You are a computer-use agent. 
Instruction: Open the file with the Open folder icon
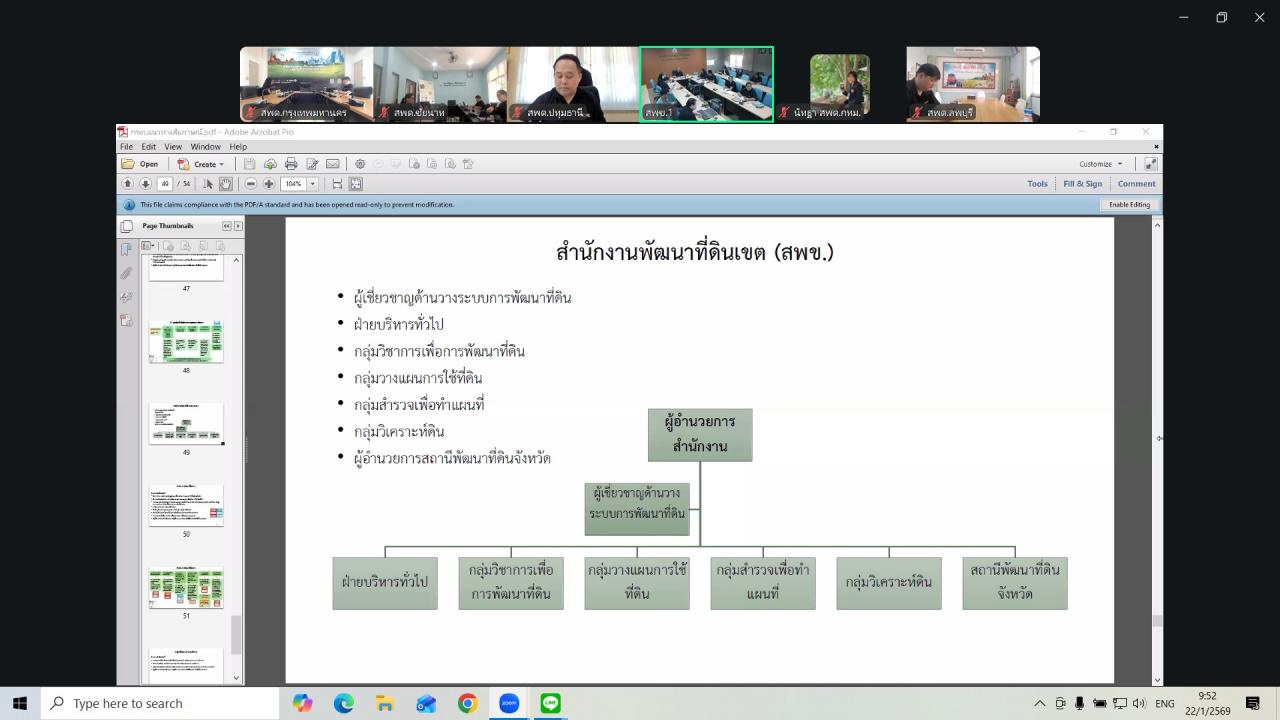click(x=126, y=164)
